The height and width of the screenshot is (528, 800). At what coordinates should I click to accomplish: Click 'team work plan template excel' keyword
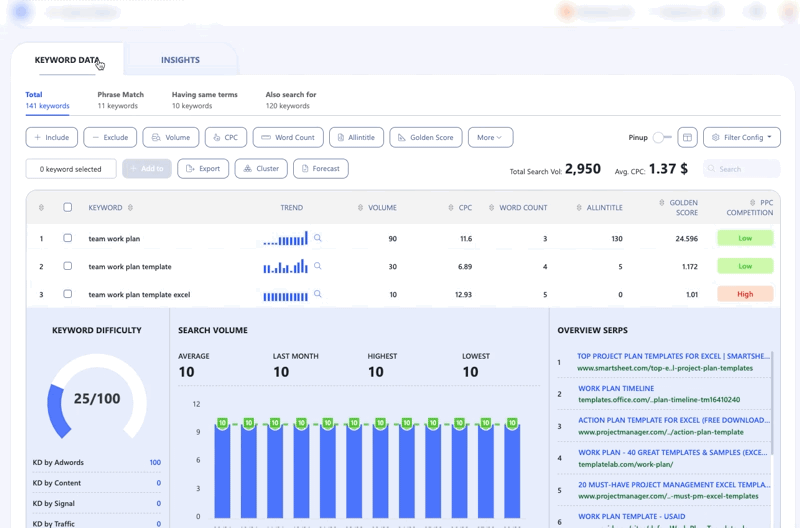[x=139, y=294]
